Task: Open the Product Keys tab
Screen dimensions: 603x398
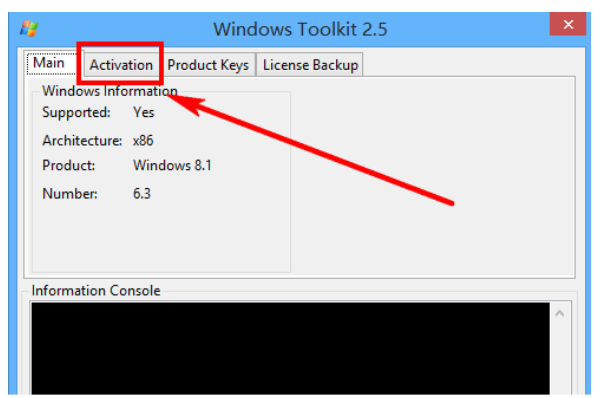Action: coord(208,65)
